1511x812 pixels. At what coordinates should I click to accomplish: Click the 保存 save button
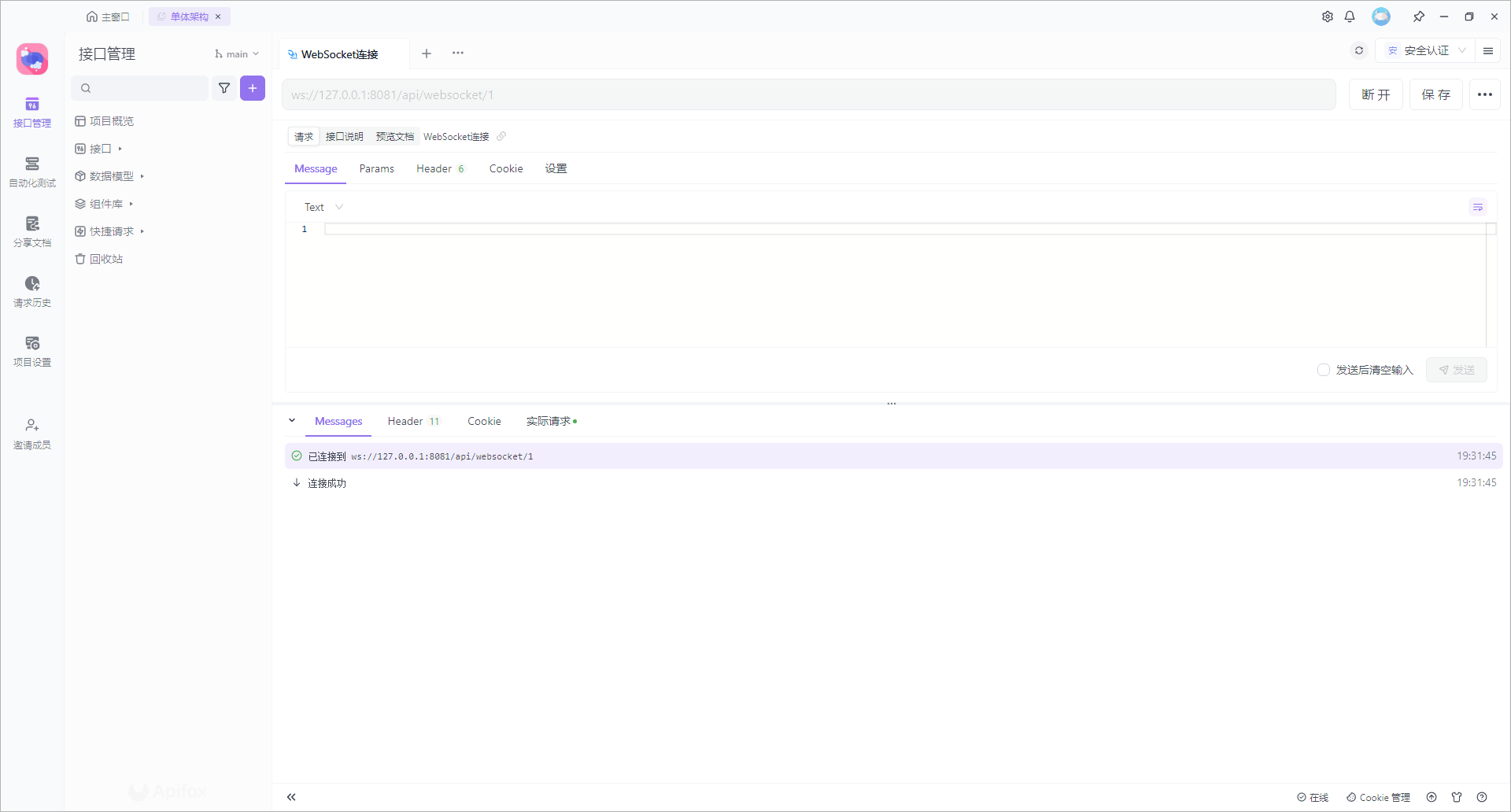point(1435,94)
